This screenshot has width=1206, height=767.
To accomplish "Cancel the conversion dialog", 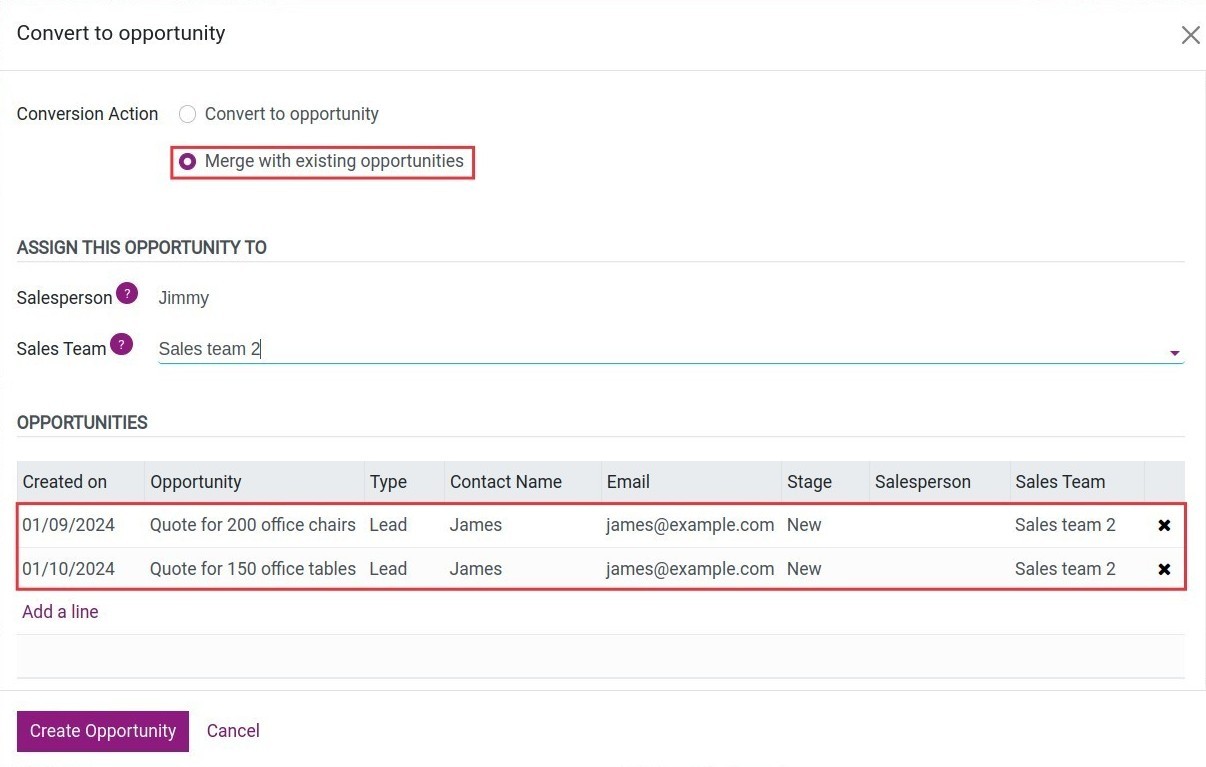I will 233,731.
